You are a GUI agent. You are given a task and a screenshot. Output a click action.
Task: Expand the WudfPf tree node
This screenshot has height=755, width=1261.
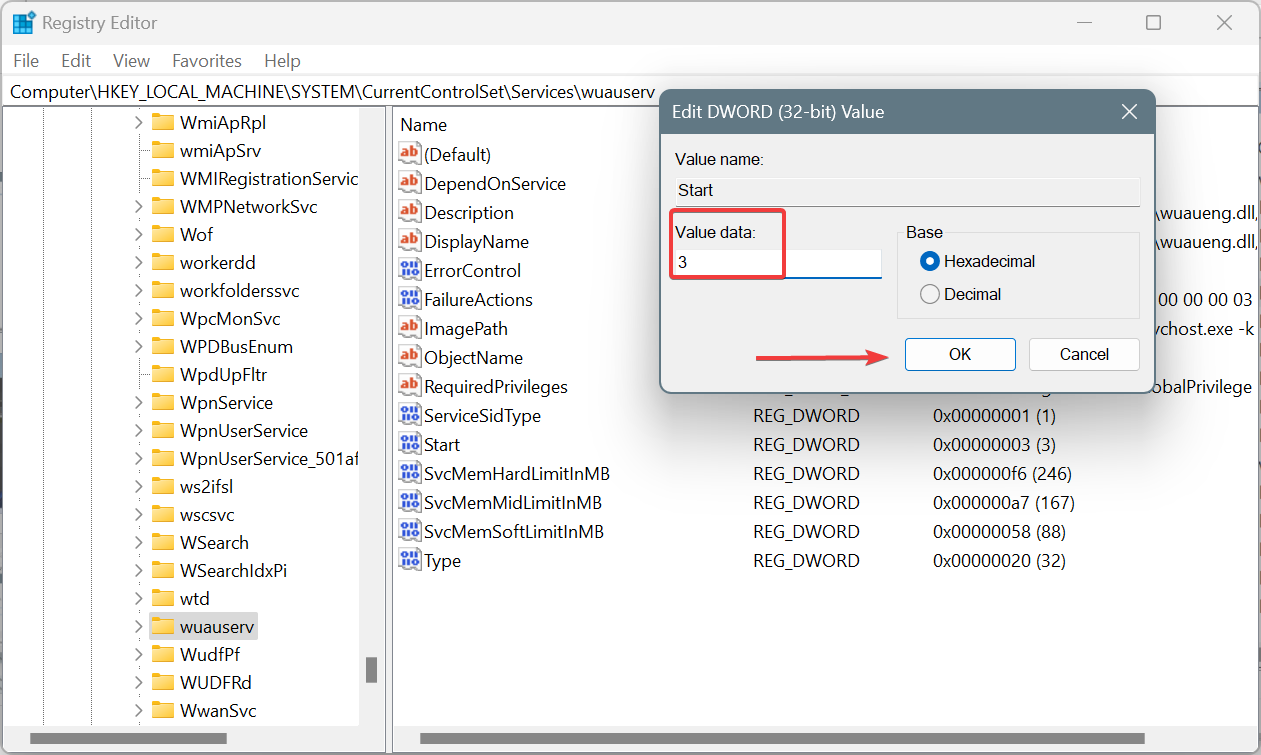[x=138, y=655]
